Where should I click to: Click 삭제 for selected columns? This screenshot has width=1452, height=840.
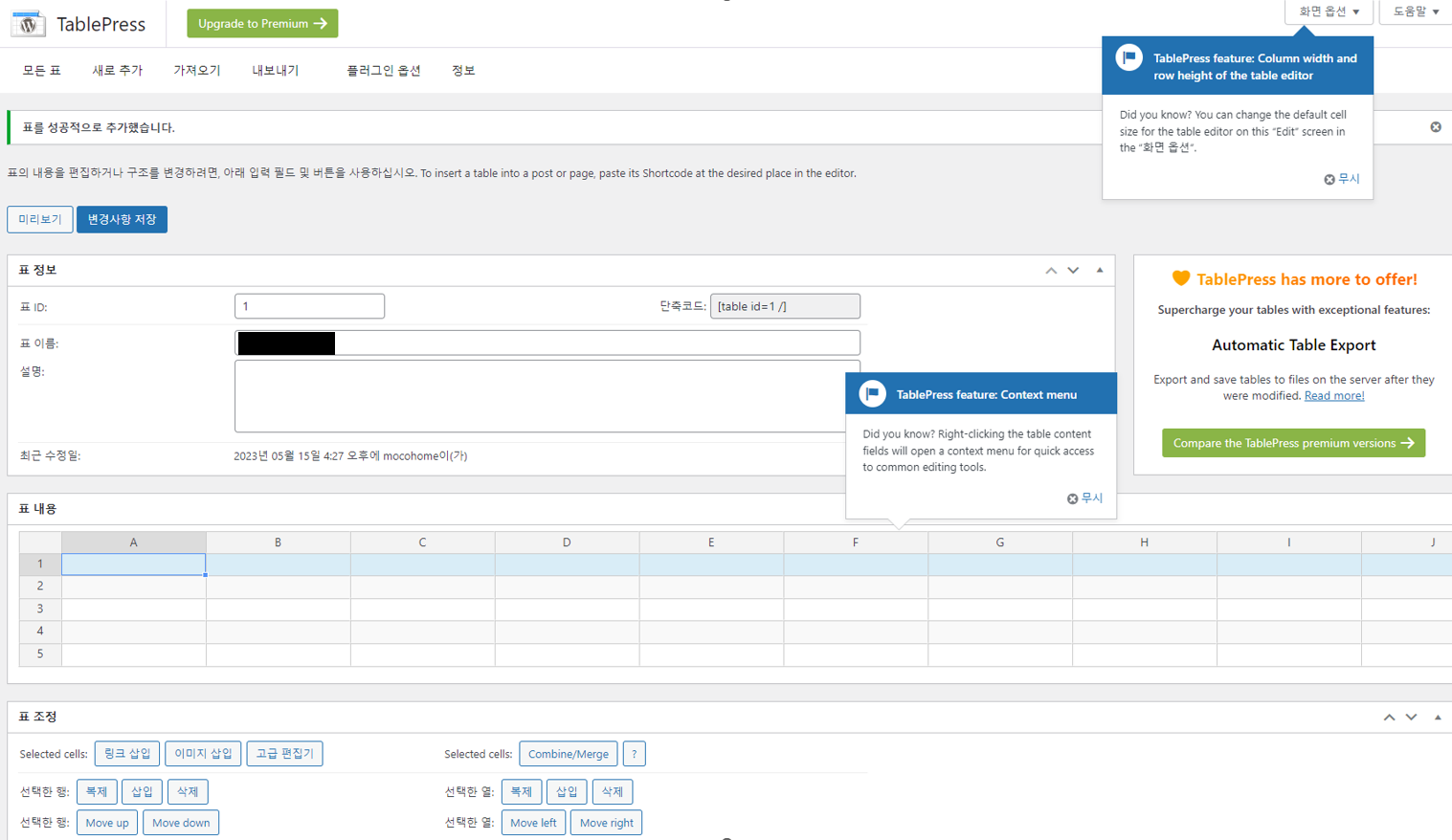pos(613,792)
